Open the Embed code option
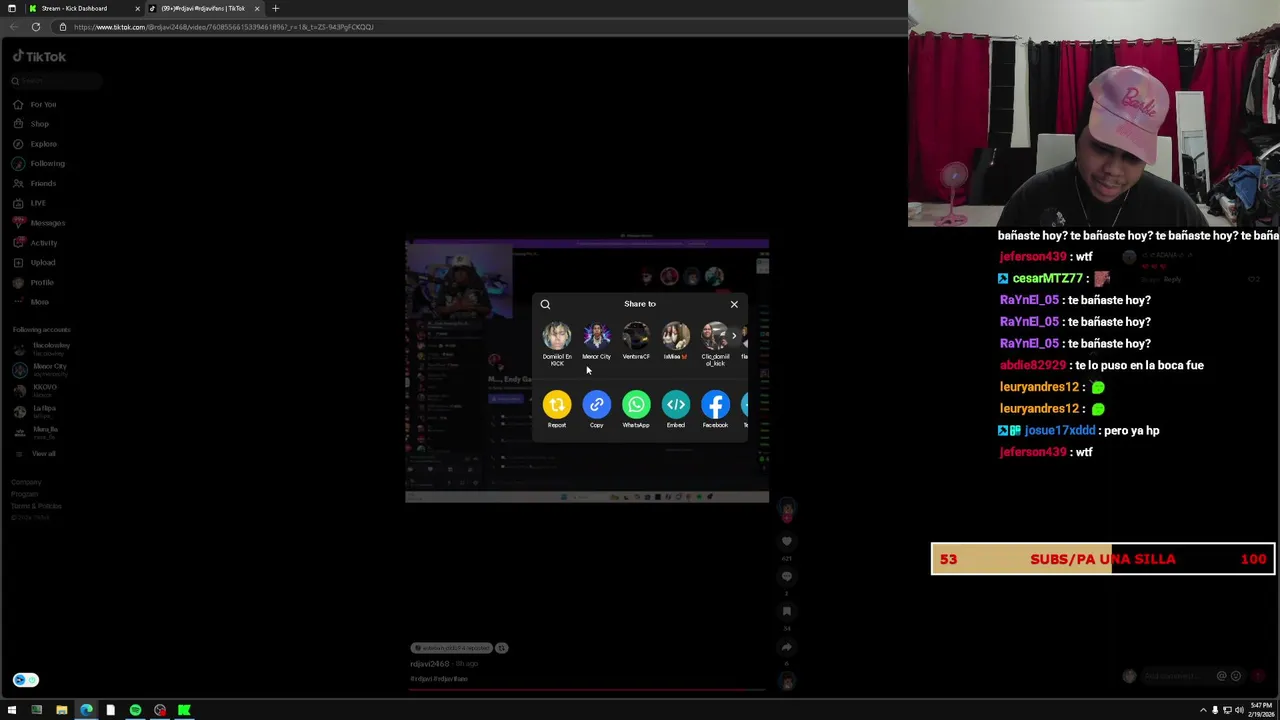Viewport: 1280px width, 720px height. click(676, 404)
